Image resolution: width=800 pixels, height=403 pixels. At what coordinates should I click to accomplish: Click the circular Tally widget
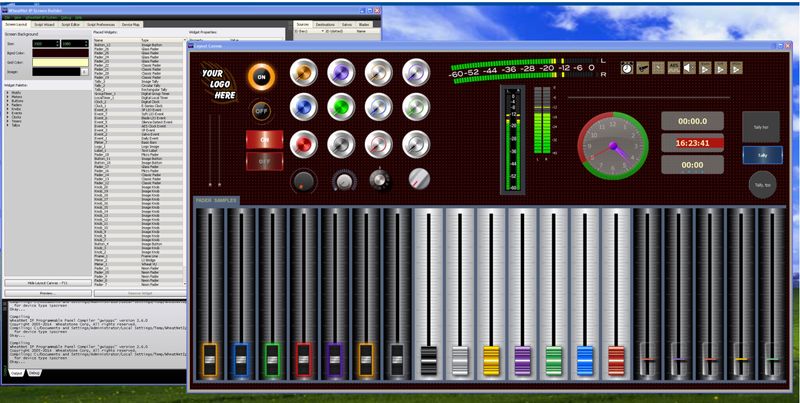point(762,184)
